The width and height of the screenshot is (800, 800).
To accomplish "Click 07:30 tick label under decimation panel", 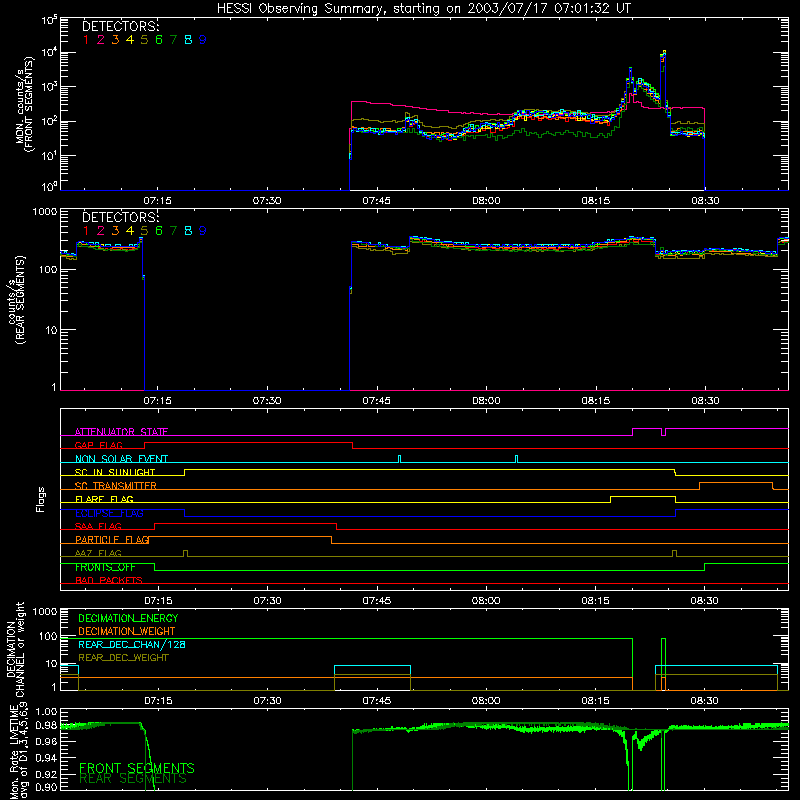I will coord(267,701).
